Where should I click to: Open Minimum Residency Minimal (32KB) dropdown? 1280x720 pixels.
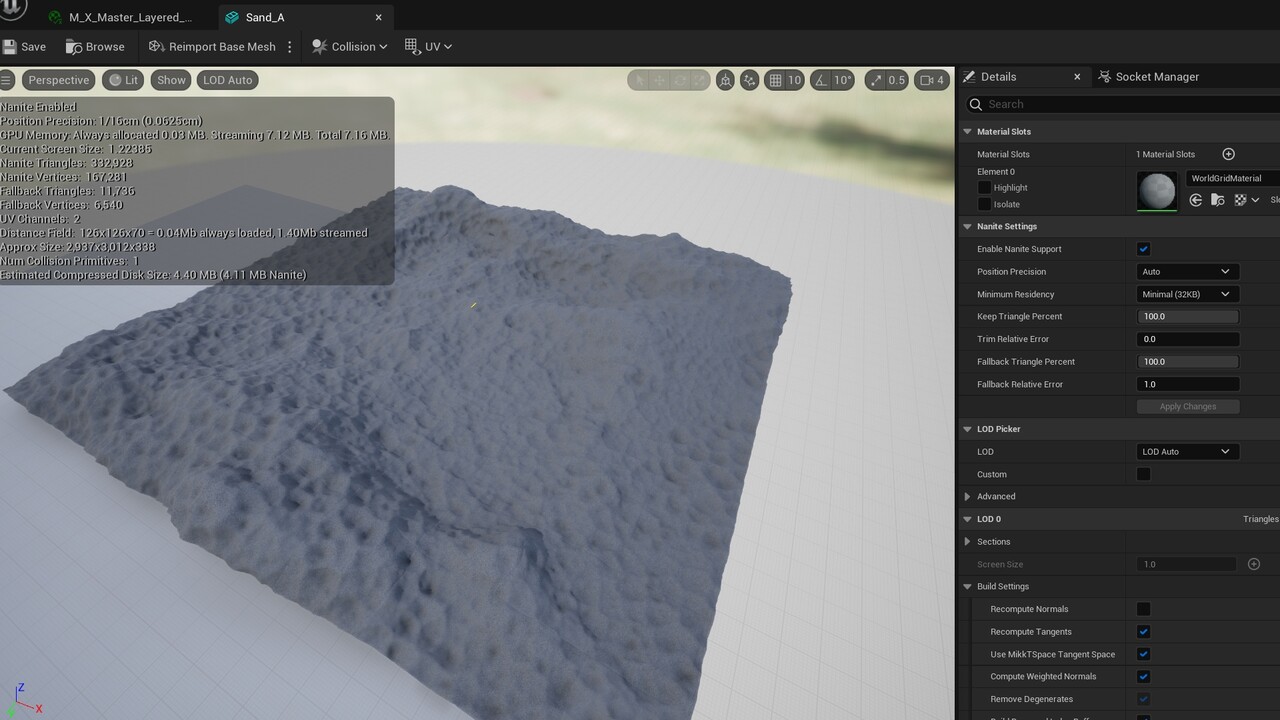(1188, 294)
